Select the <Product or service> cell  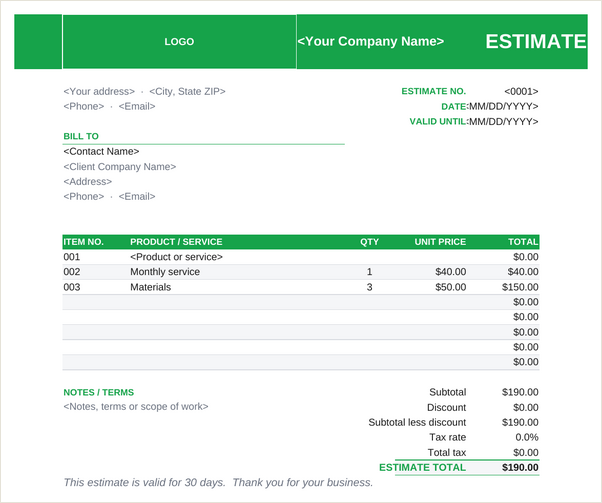(176, 257)
